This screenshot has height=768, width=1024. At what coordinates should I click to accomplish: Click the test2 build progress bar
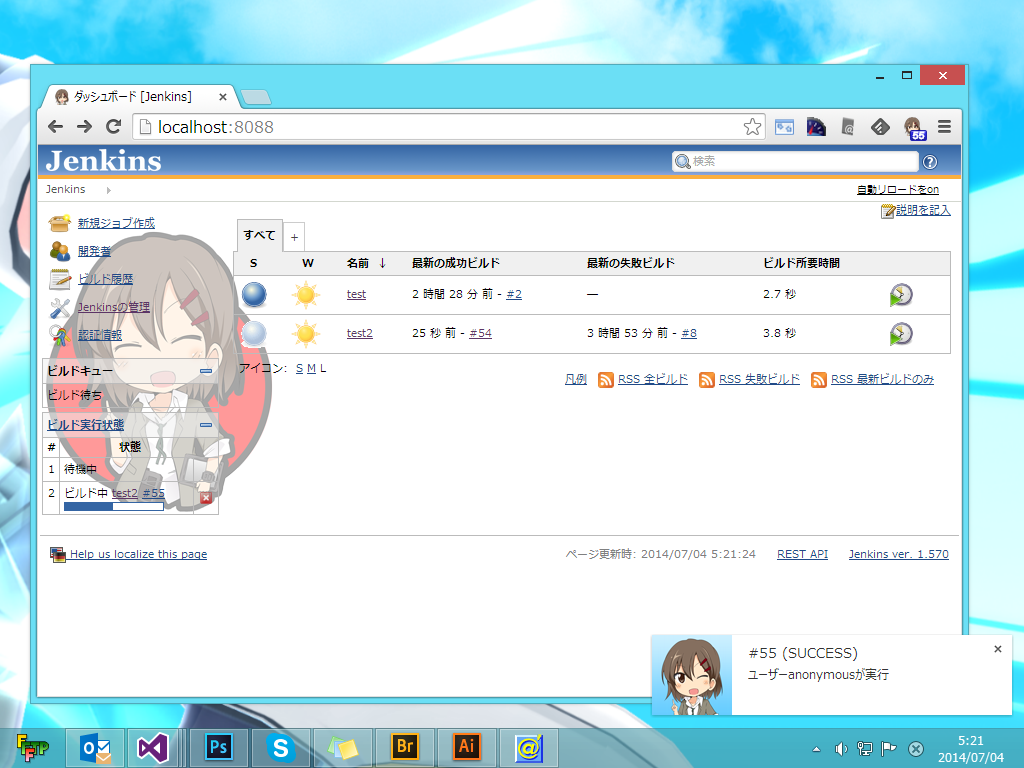[x=113, y=507]
